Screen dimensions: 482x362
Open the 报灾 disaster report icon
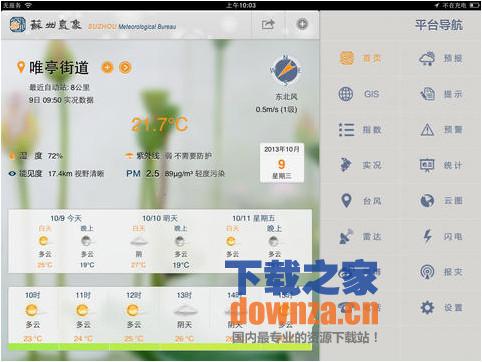pos(427,272)
